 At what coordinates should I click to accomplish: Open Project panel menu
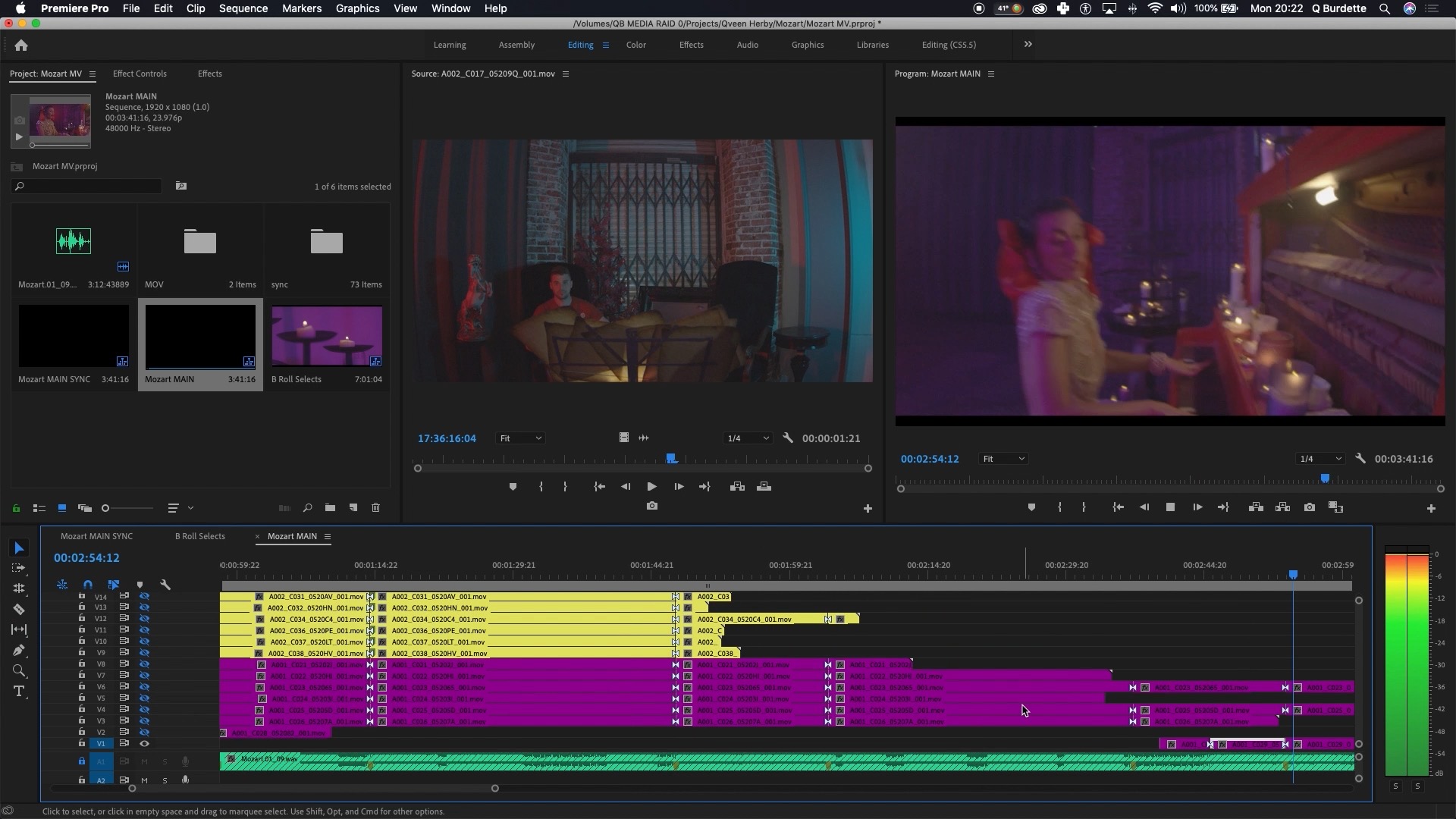[93, 74]
